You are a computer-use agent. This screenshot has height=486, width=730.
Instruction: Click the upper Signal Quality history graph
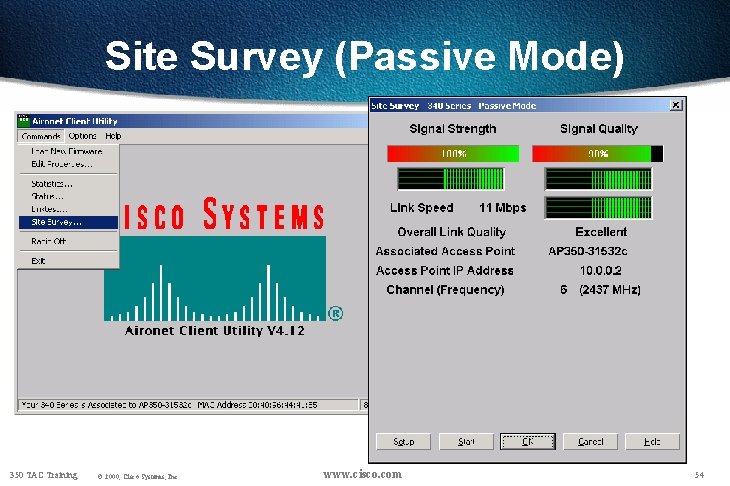coord(598,179)
